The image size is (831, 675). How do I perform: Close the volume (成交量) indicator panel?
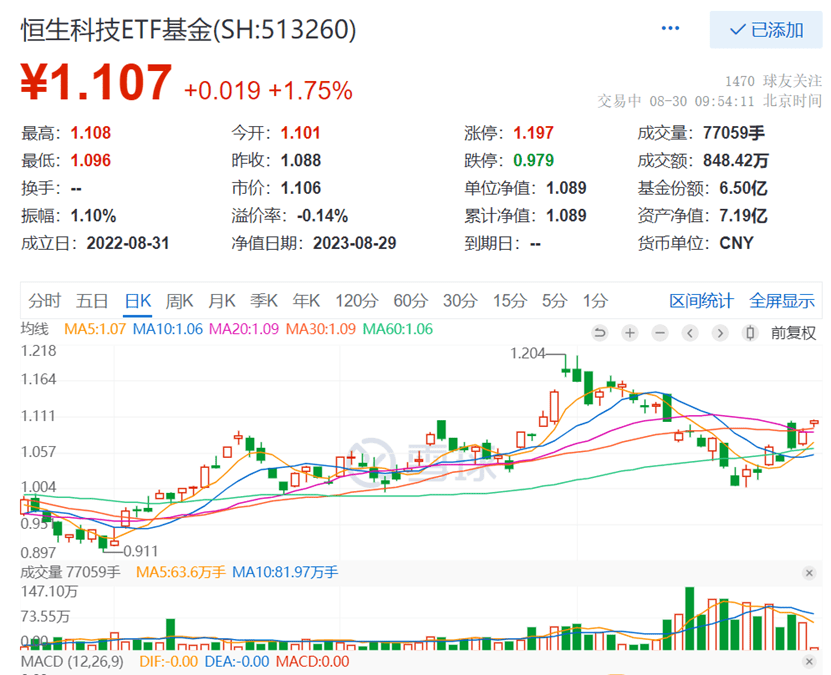click(809, 573)
